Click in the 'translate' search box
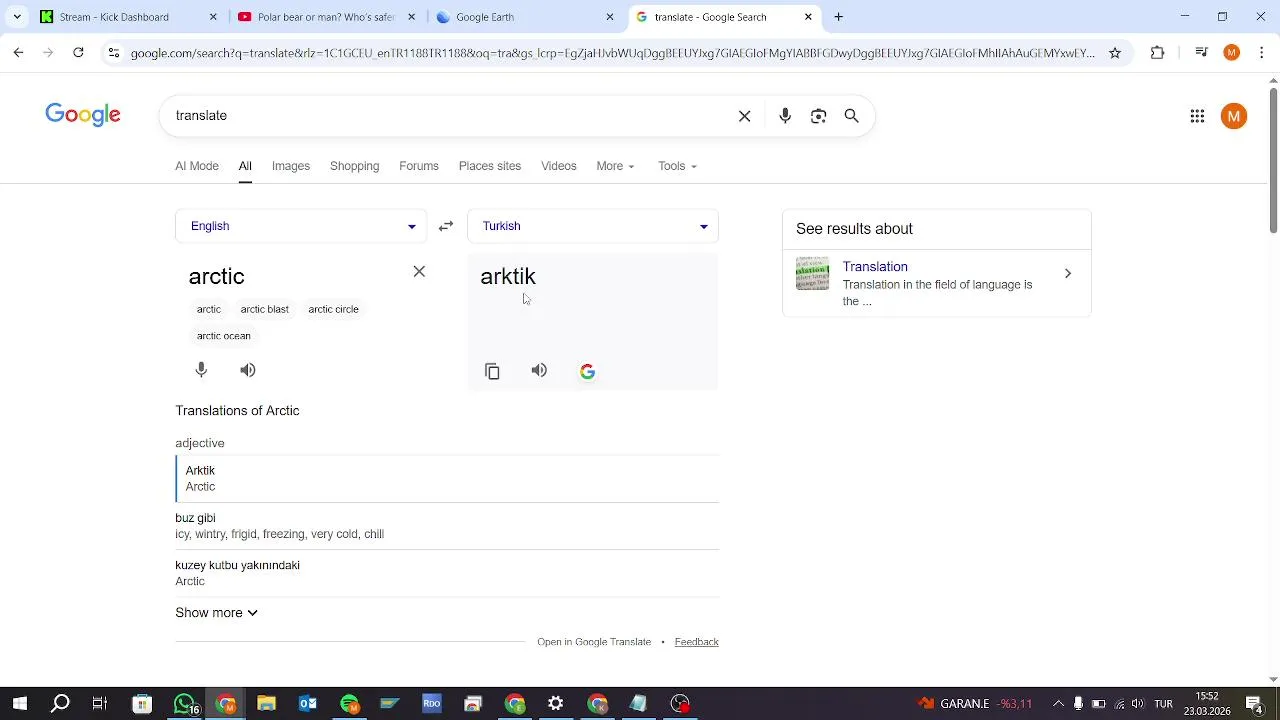 tap(450, 116)
